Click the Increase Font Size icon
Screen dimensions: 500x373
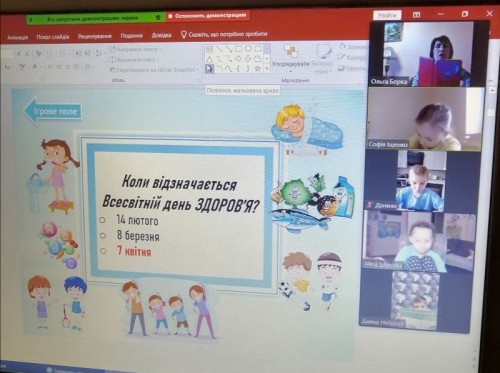pos(18,53)
